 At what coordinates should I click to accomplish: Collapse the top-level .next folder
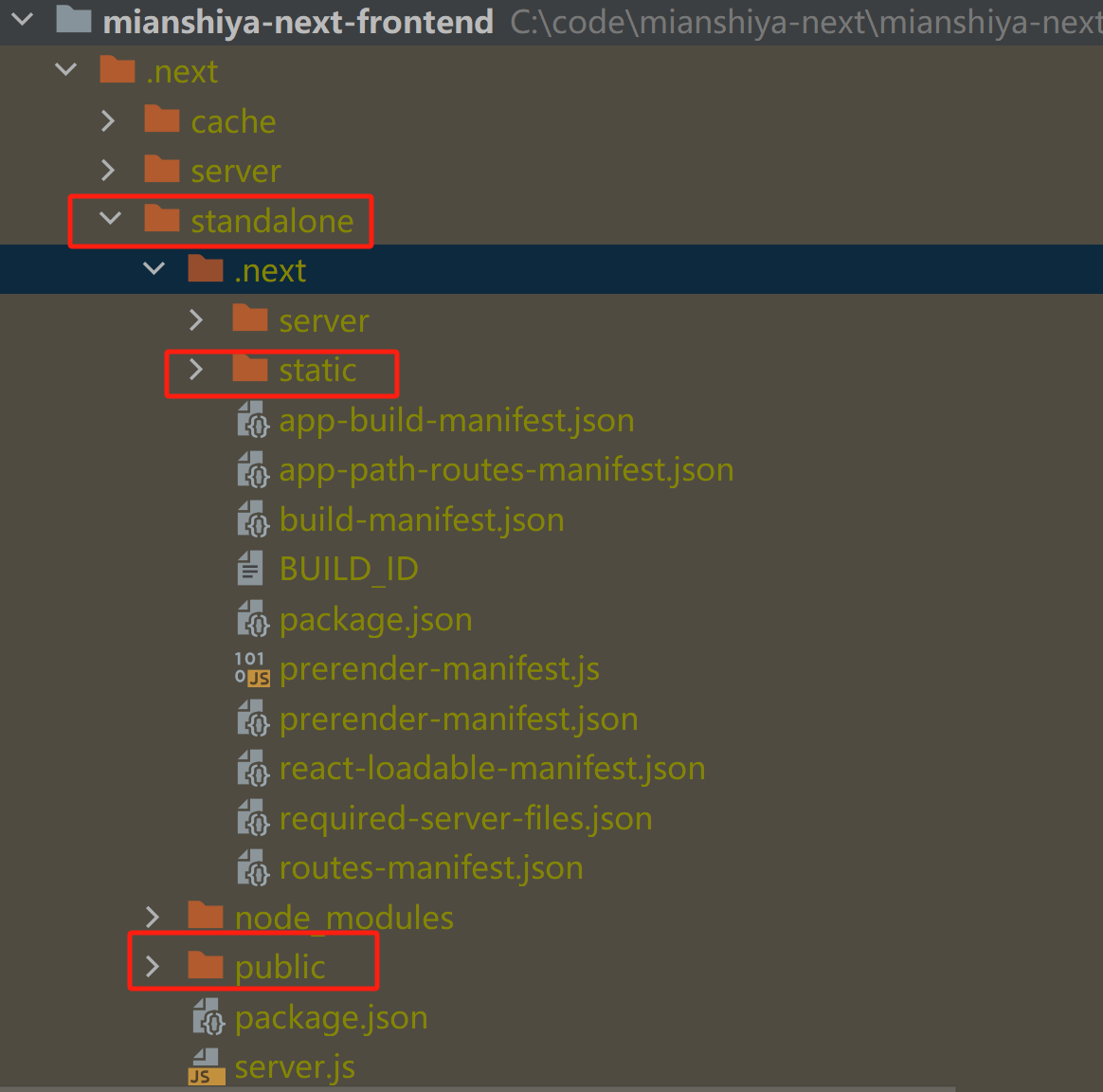66,69
